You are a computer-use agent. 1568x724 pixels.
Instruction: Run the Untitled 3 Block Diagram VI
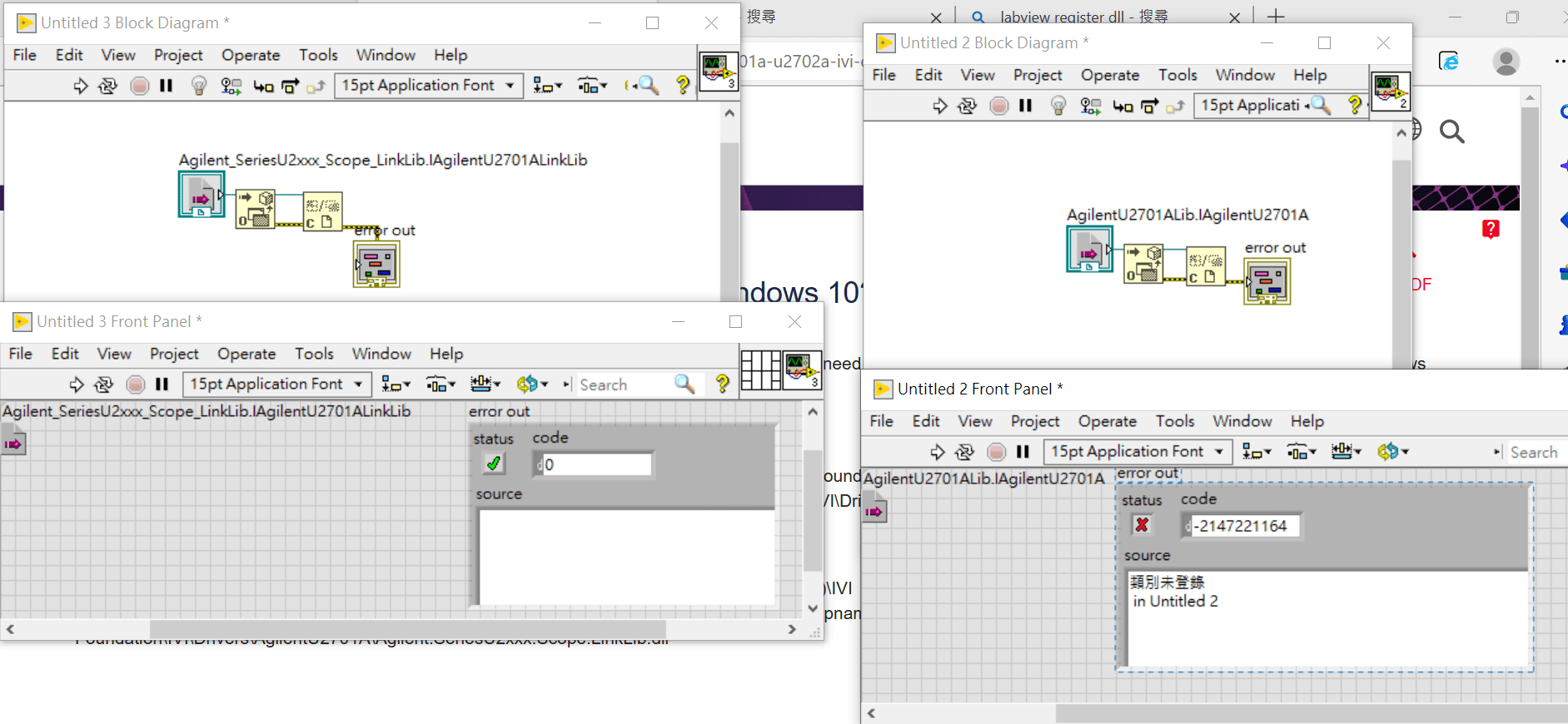click(80, 86)
